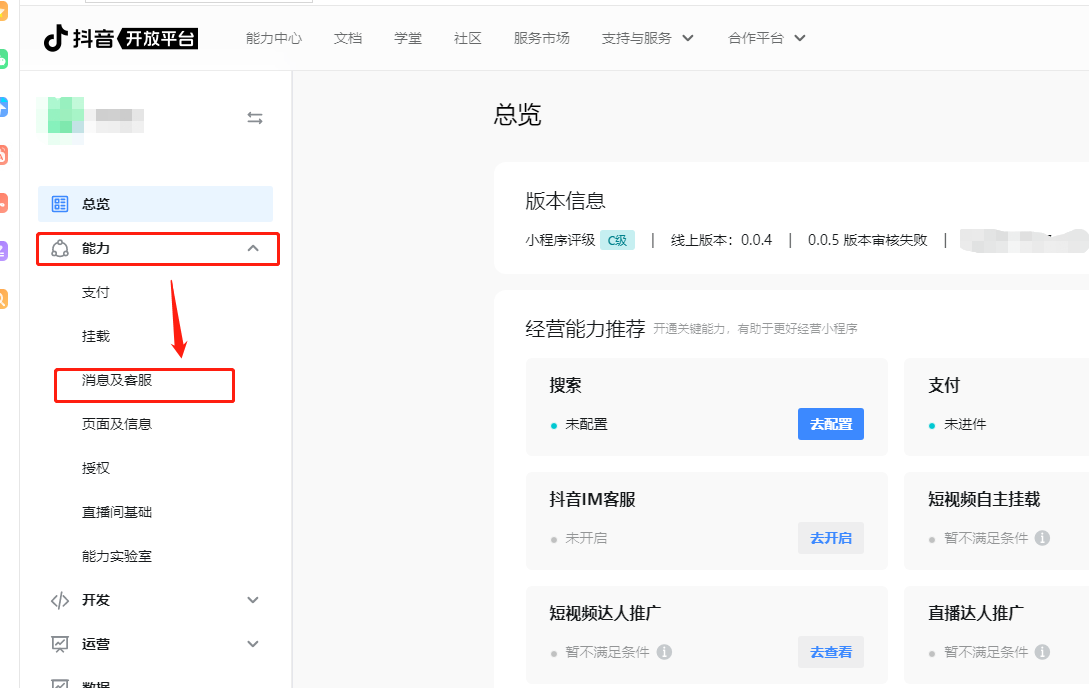1089x688 pixels.
Task: Open the 支持与服务 dropdown arrow
Action: tap(688, 38)
